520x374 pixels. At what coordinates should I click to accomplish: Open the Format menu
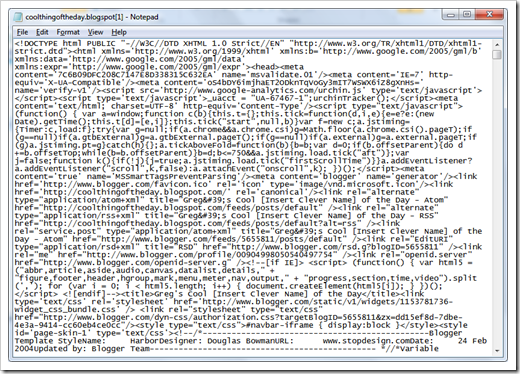point(68,32)
